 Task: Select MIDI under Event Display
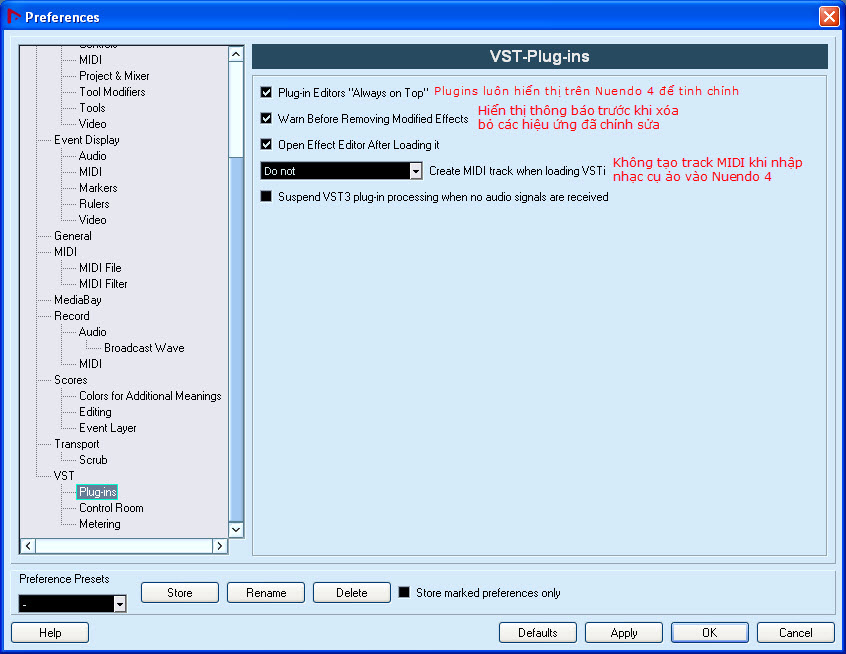(x=90, y=172)
